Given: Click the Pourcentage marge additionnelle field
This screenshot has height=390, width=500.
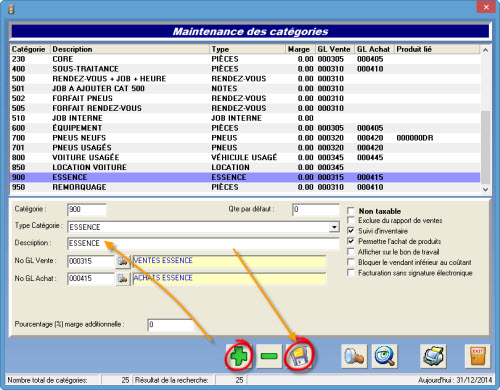Looking at the screenshot, I should [171, 325].
